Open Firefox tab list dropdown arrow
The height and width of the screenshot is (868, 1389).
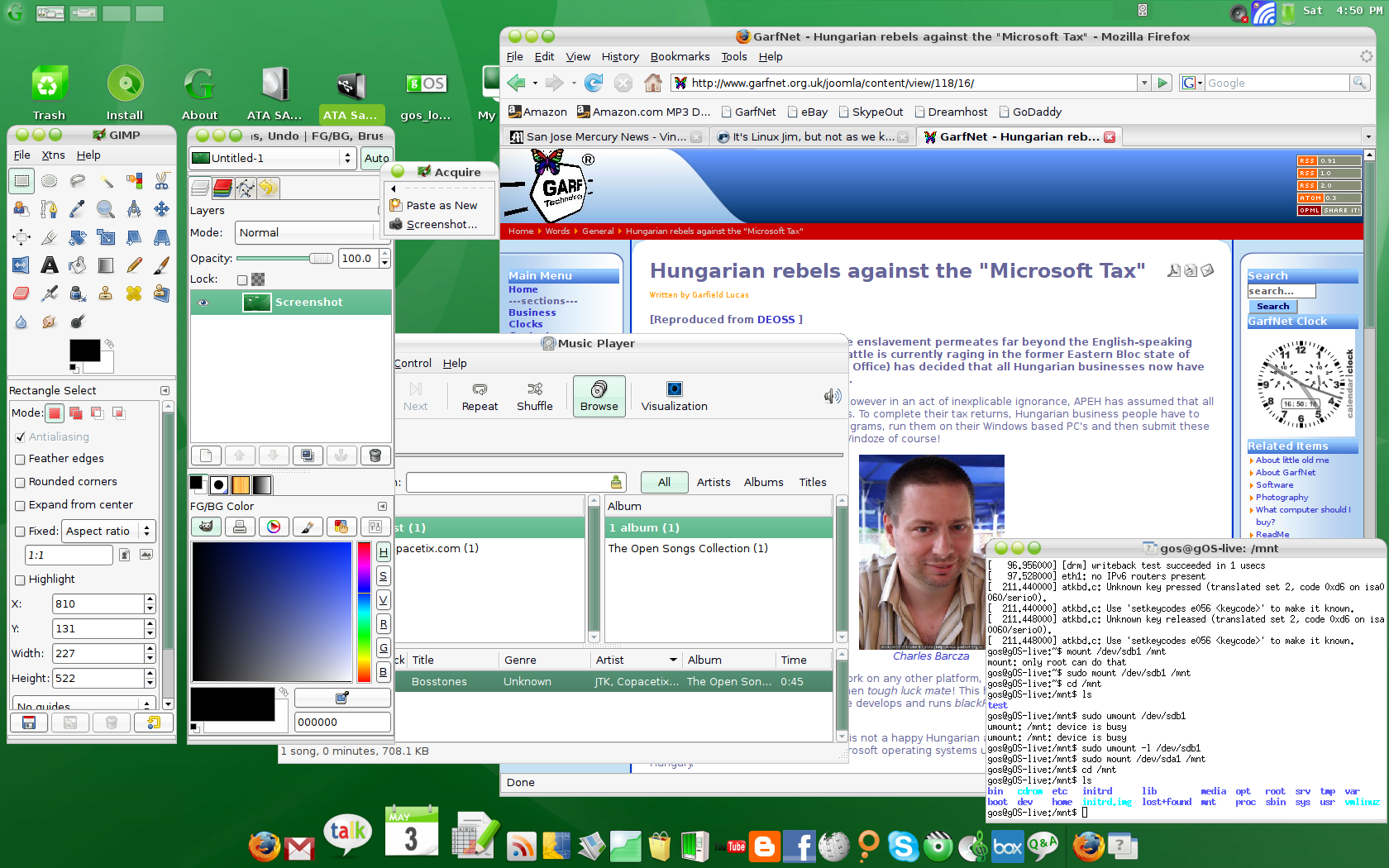(x=1368, y=137)
